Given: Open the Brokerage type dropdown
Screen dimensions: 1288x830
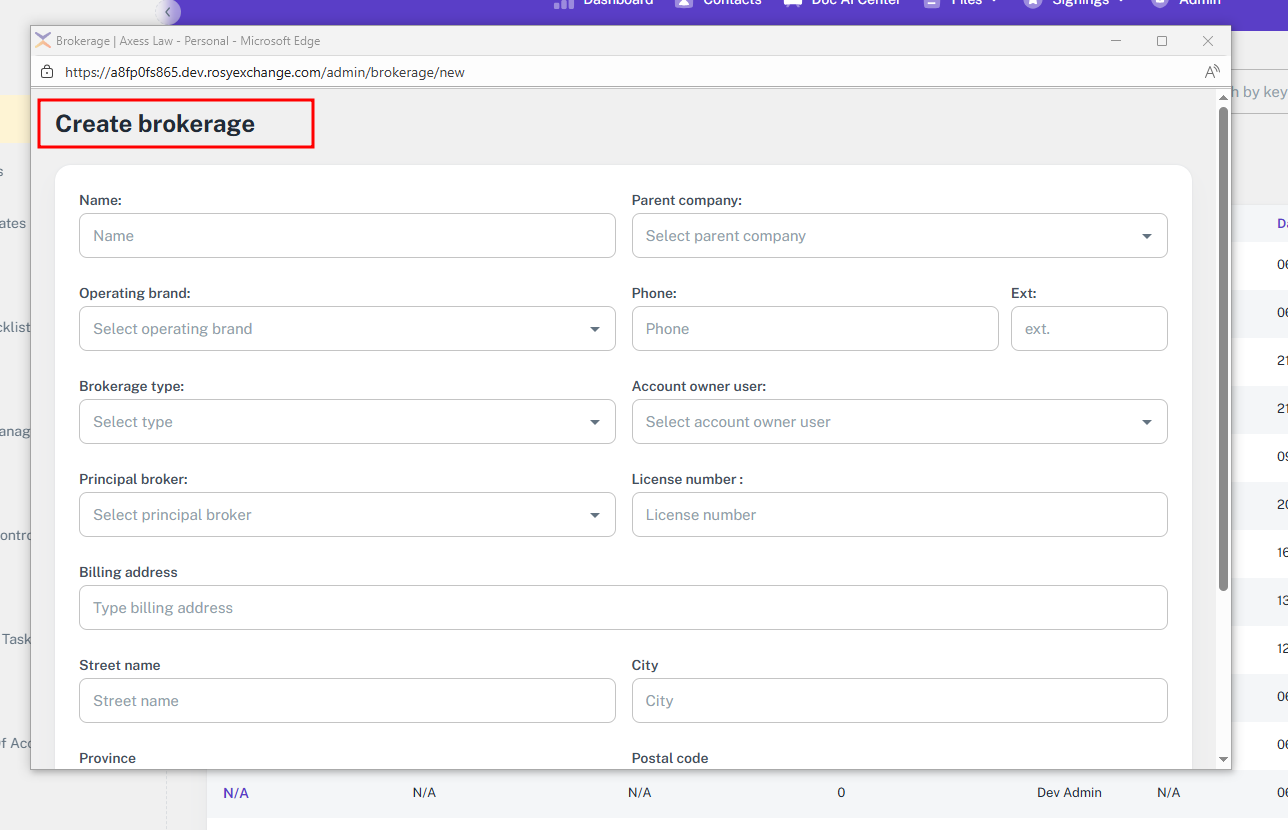Looking at the screenshot, I should pyautogui.click(x=347, y=422).
